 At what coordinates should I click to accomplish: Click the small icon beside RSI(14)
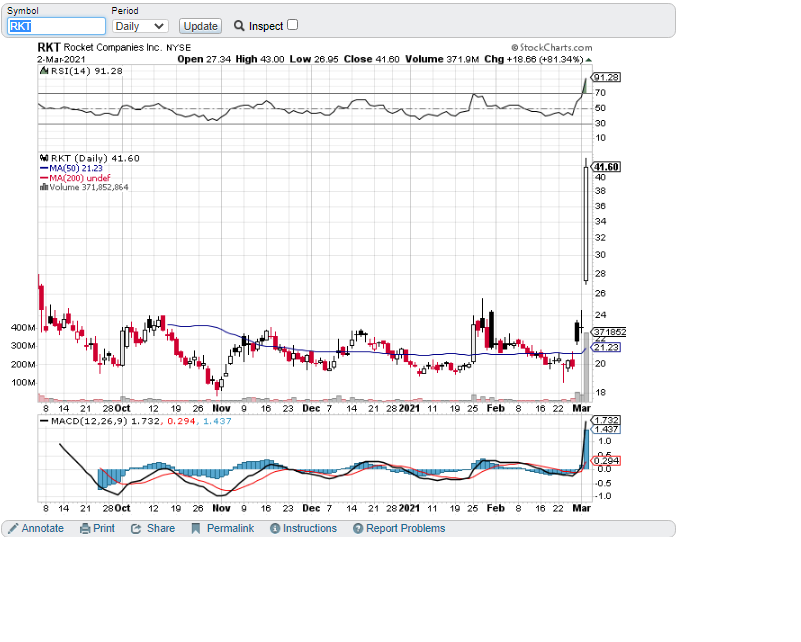pyautogui.click(x=44, y=71)
